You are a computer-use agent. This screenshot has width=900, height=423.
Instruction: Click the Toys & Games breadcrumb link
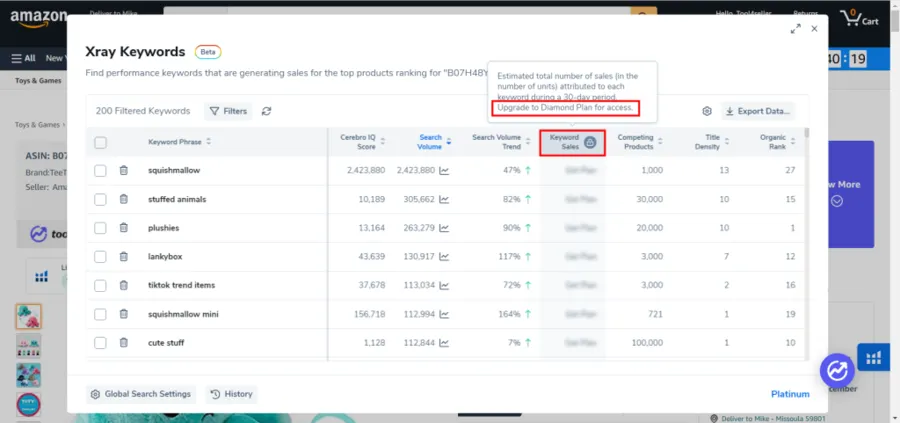(x=38, y=124)
